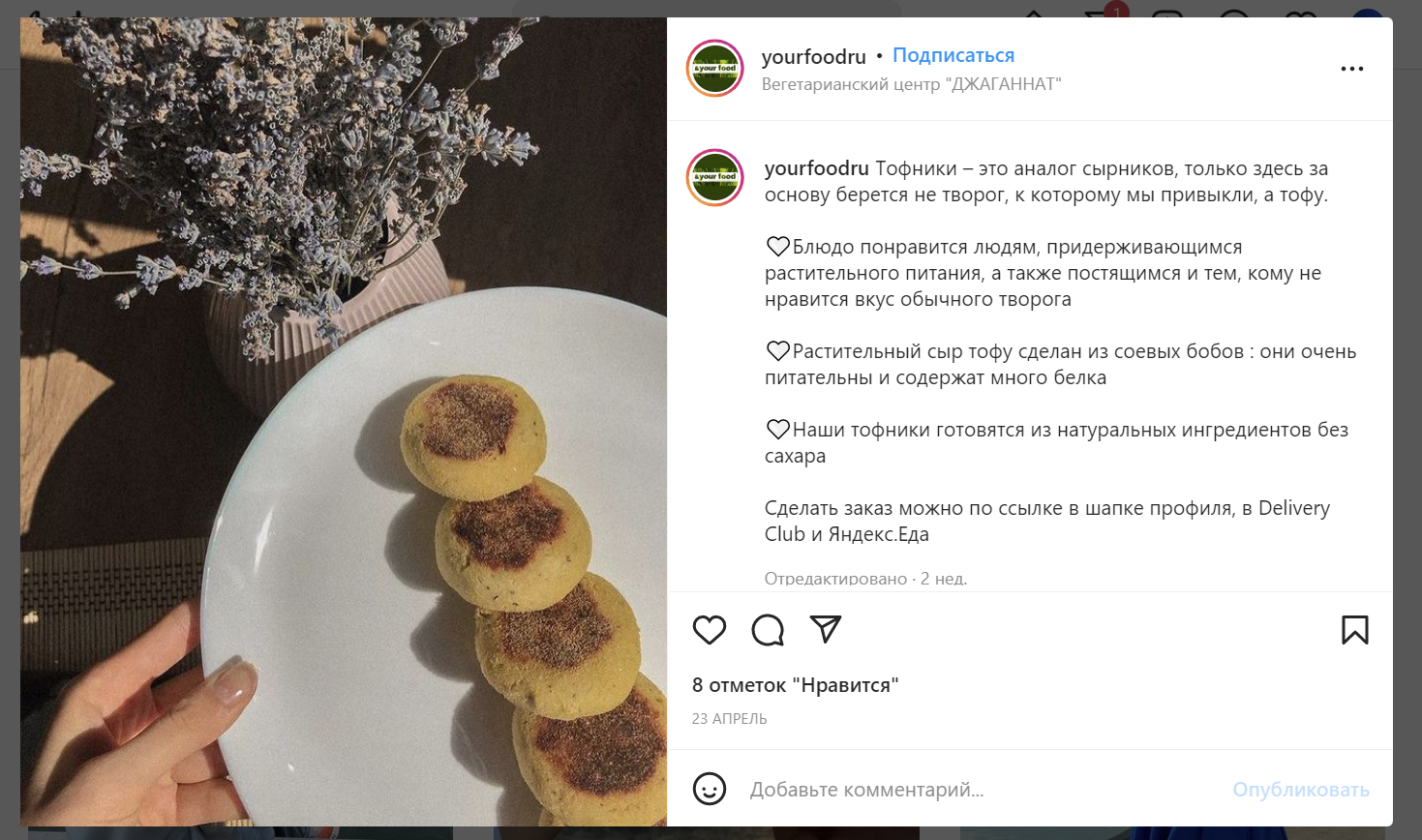Screen dimensions: 1422x840
Task: Click the yourfoodru avatar beside the caption
Action: [x=714, y=177]
